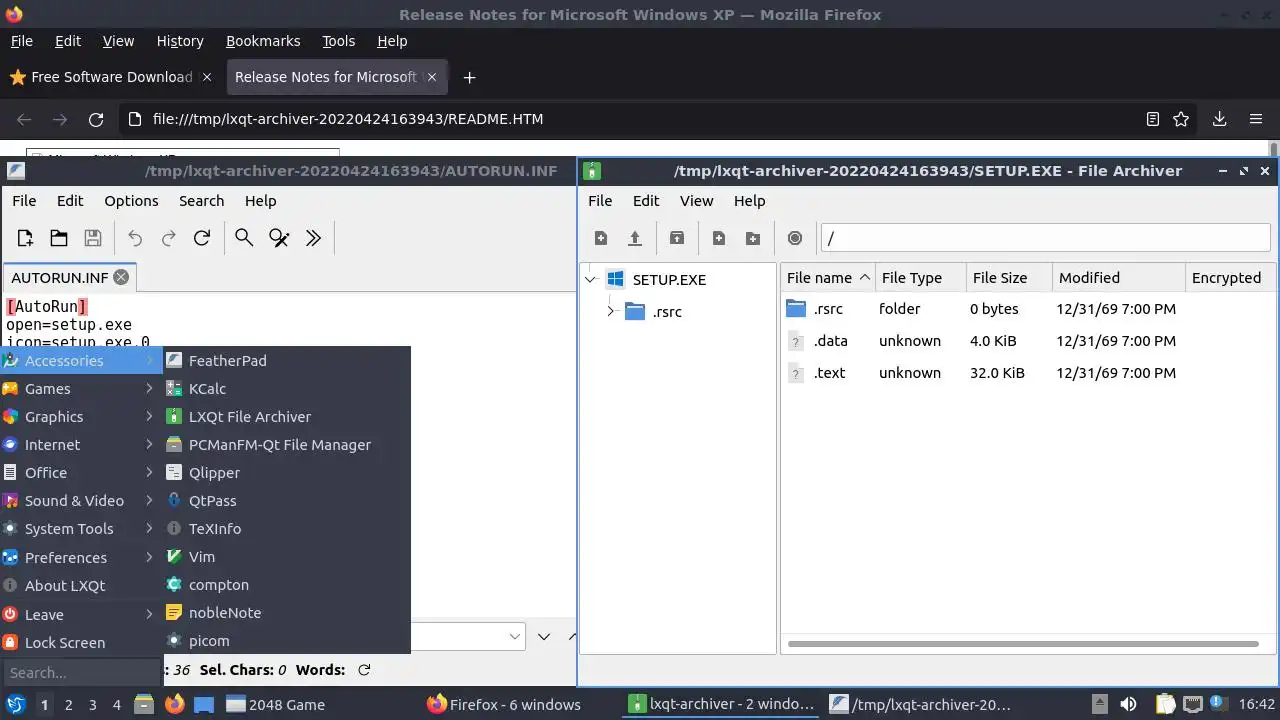The image size is (1280, 720).
Task: Switch to the Free Software Download tab
Action: click(x=112, y=77)
